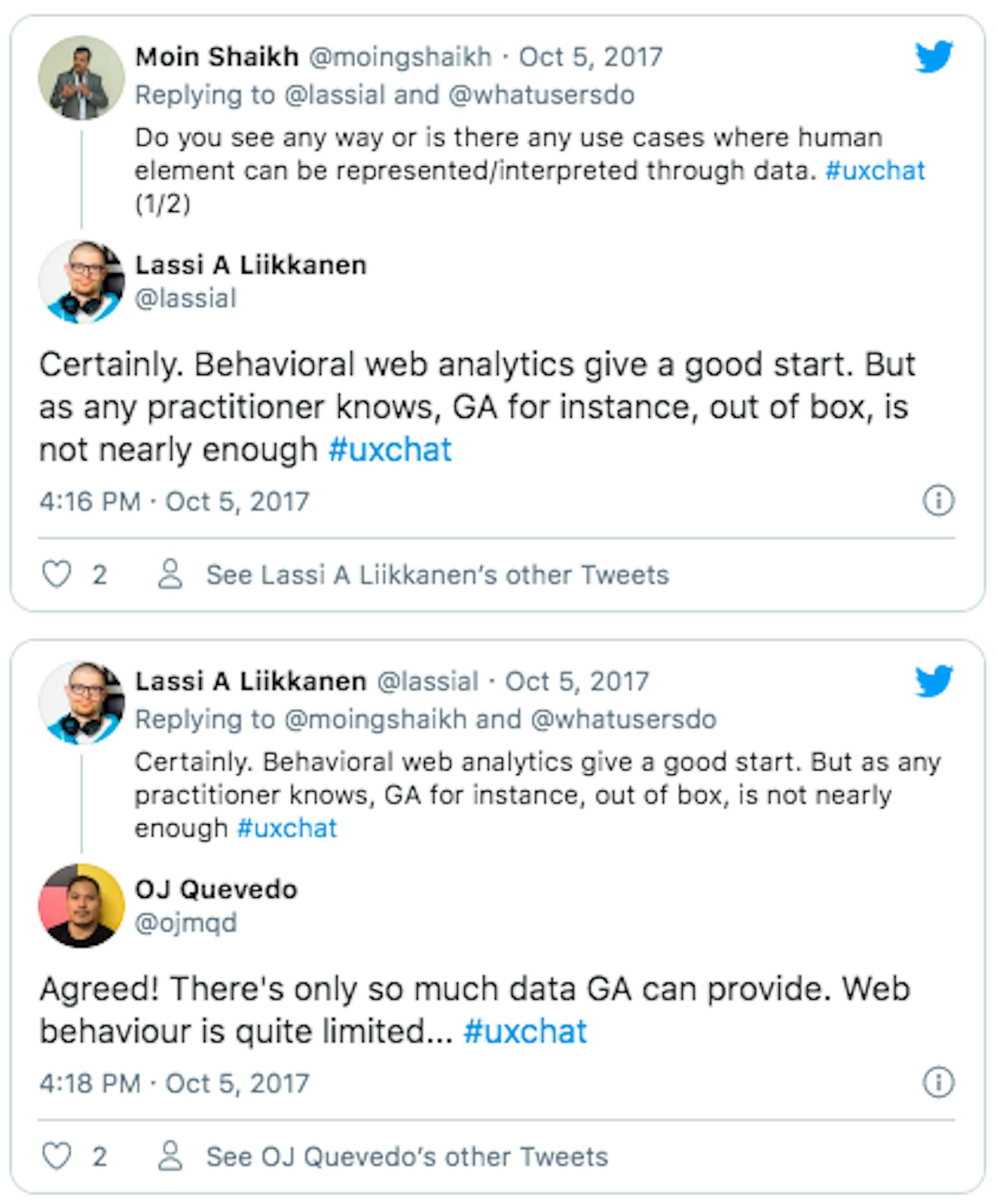Click #uxchat hashtag in OJ Quevedo's reply
This screenshot has width=998, height=1204.
tap(525, 1031)
